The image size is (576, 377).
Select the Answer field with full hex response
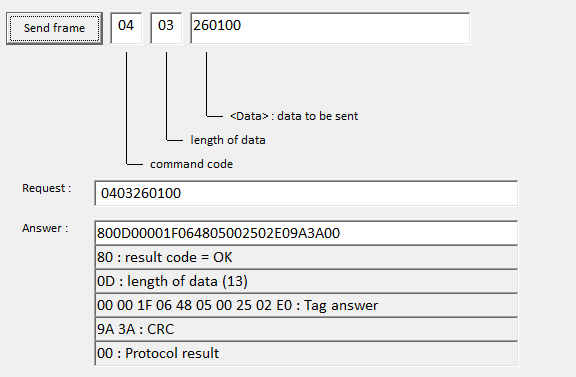(x=306, y=233)
